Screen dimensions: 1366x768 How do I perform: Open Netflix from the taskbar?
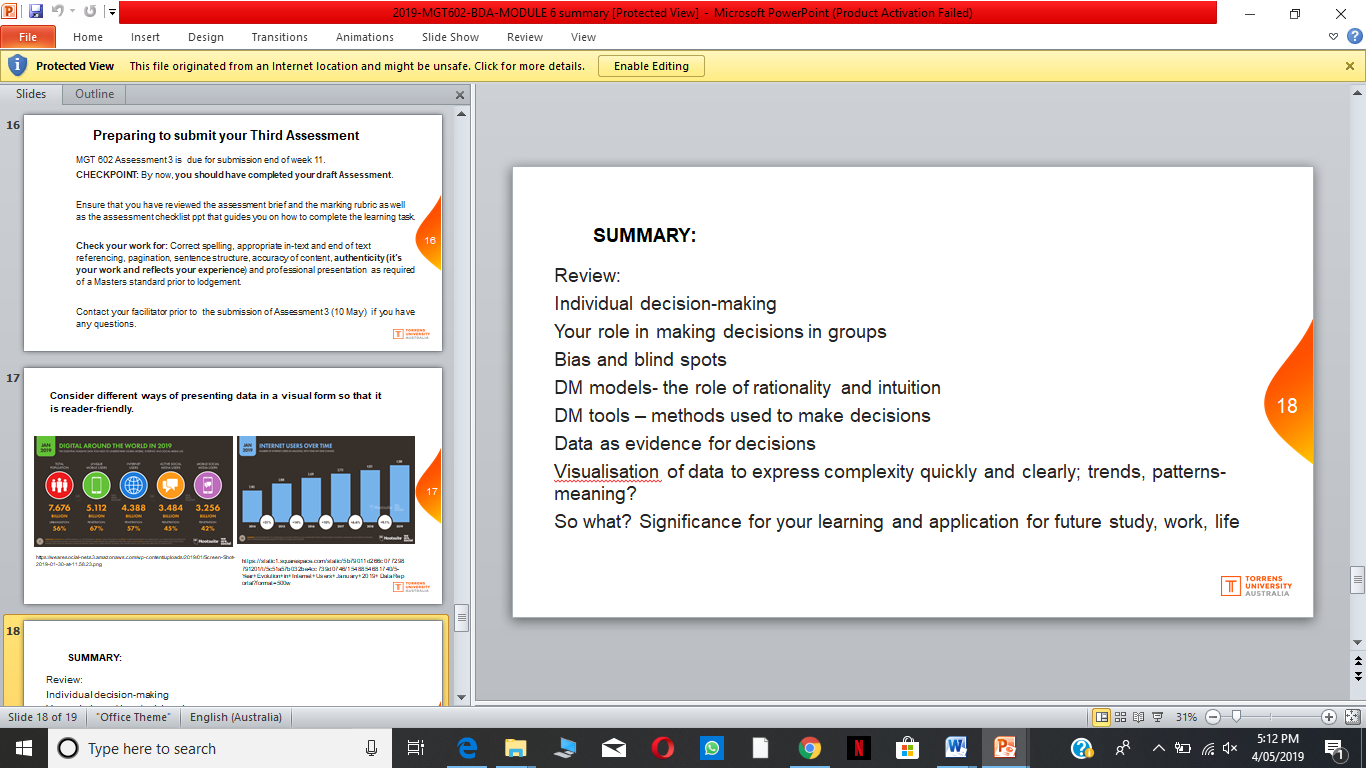point(858,748)
